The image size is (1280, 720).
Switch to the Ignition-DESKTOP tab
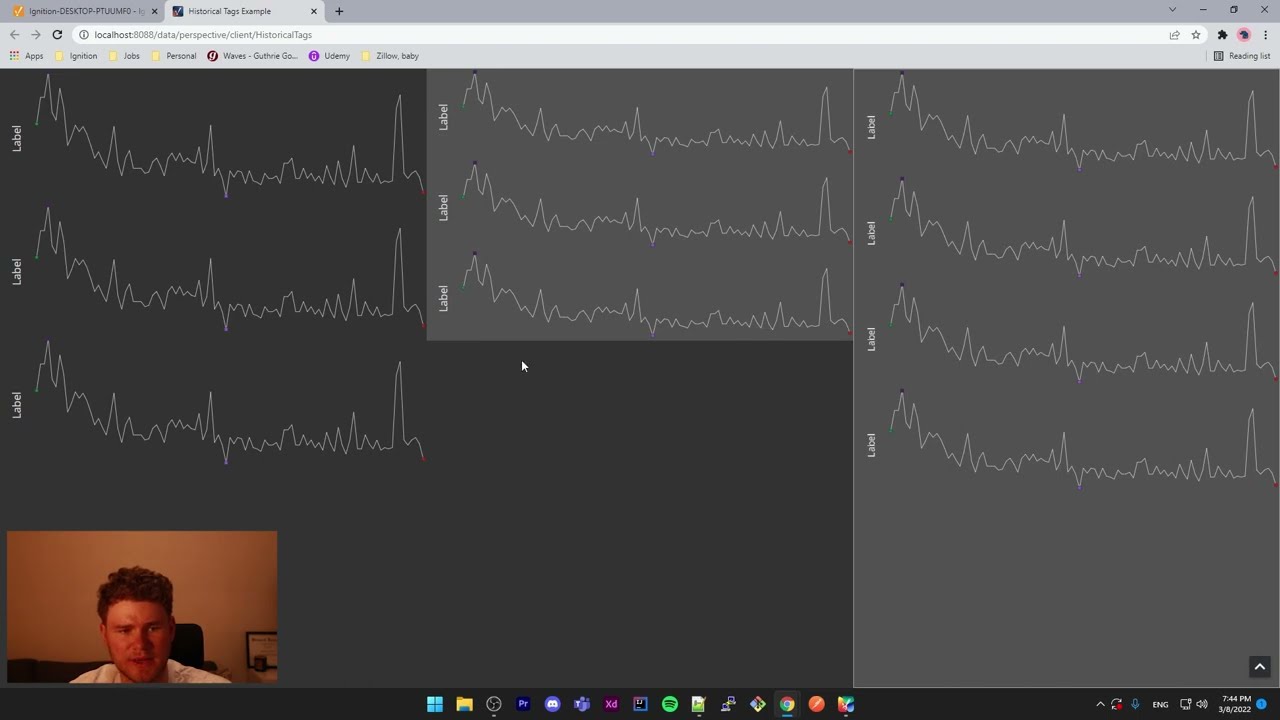coord(85,11)
